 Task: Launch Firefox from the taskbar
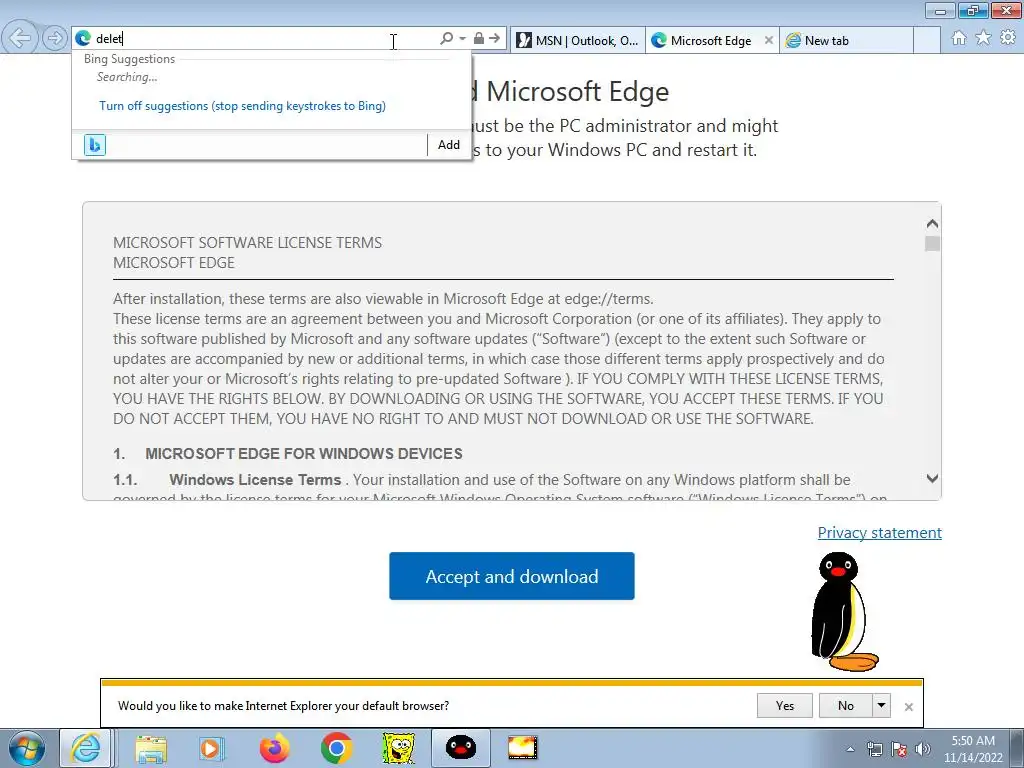coord(274,748)
